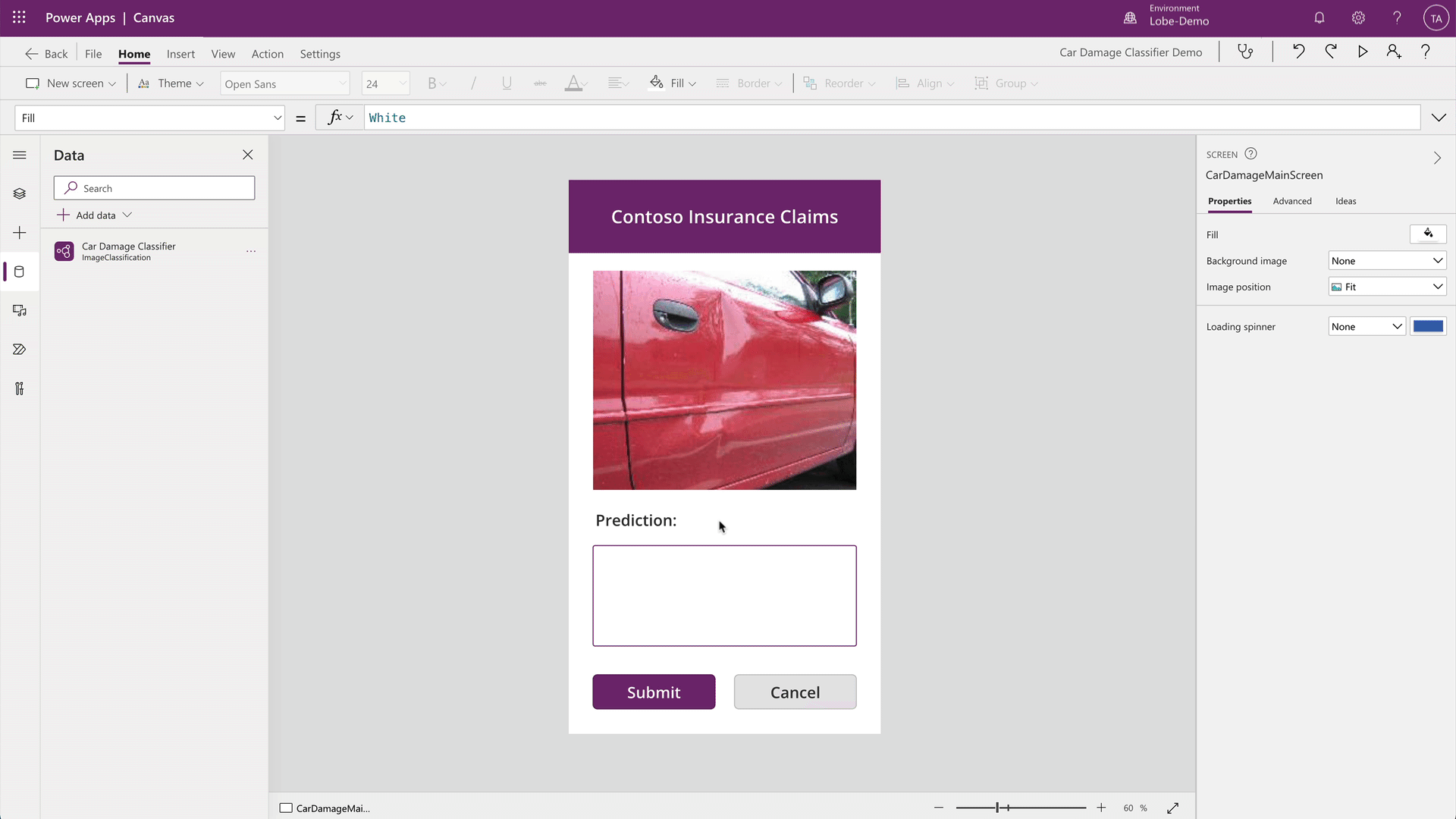The height and width of the screenshot is (819, 1456).
Task: Open the Fill color picker in the toolbar
Action: click(673, 83)
